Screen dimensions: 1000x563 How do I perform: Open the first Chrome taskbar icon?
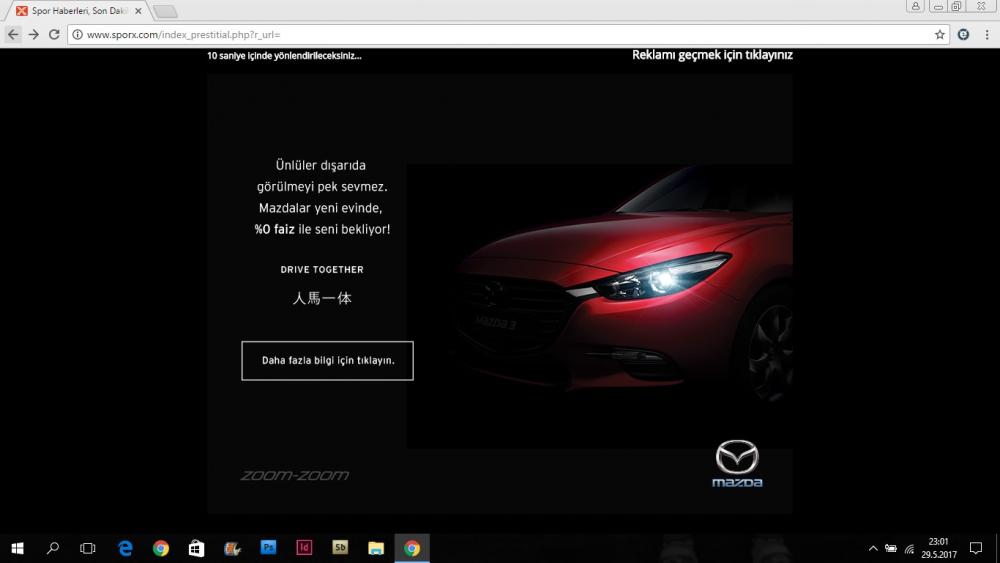(x=161, y=548)
